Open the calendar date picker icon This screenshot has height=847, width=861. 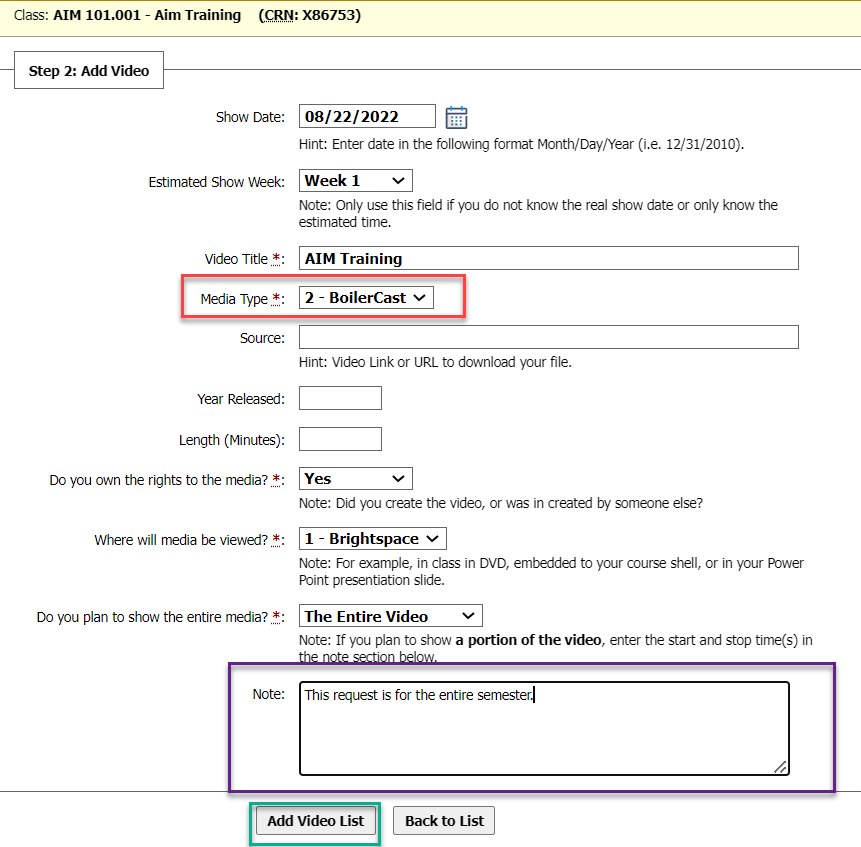(456, 117)
